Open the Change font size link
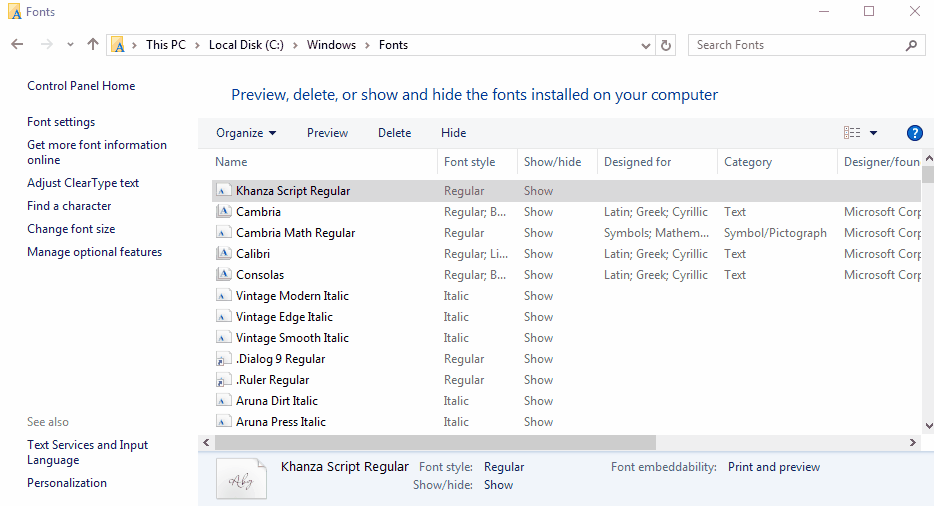Screen dimensions: 934x506 [71, 229]
